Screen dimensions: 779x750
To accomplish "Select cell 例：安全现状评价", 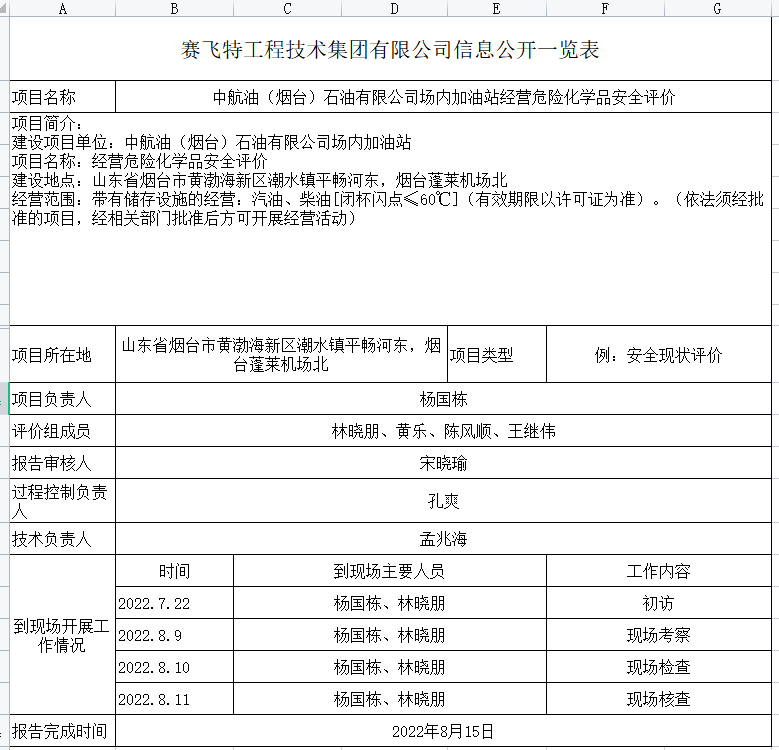I will 659,354.
